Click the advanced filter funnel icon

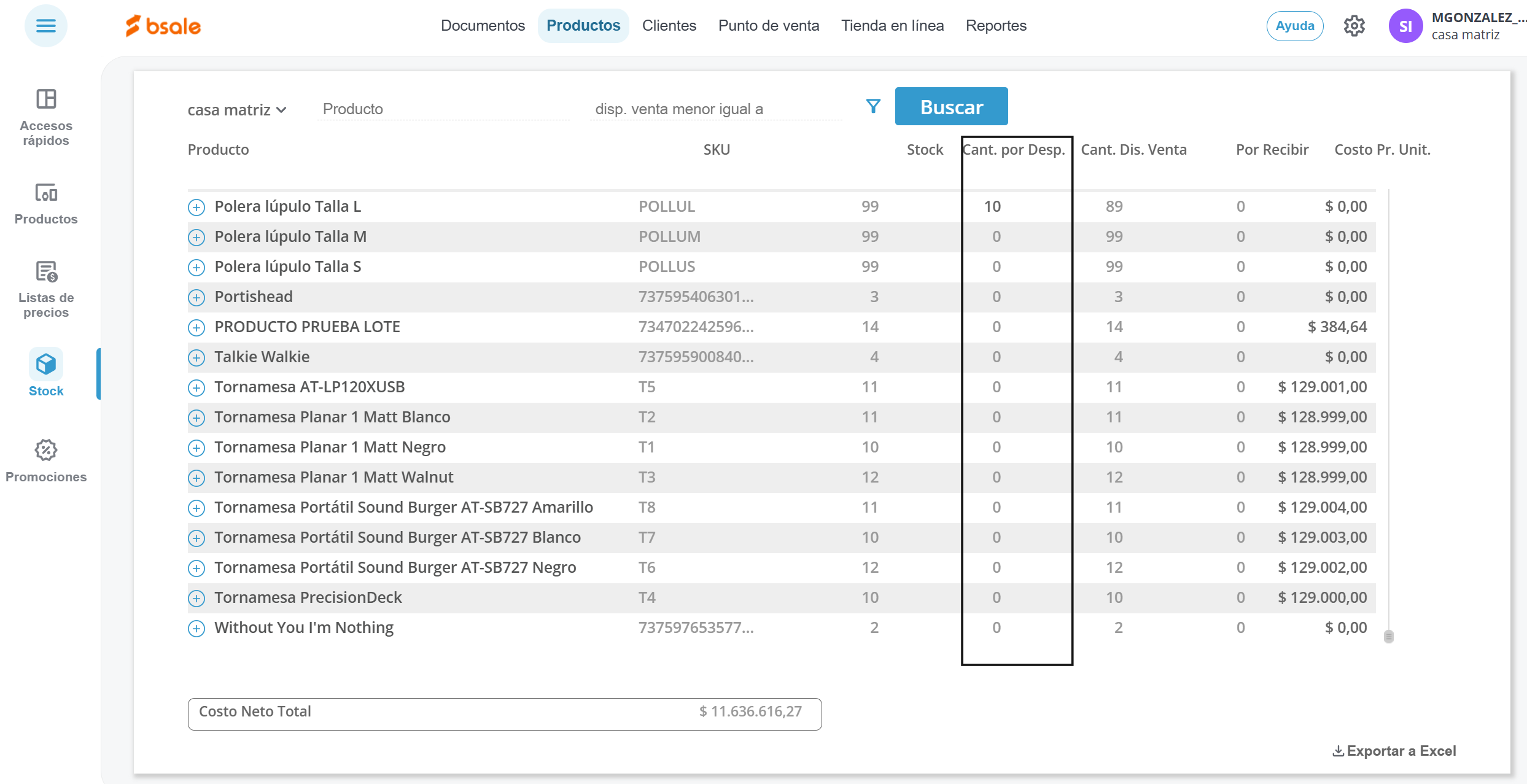[873, 107]
